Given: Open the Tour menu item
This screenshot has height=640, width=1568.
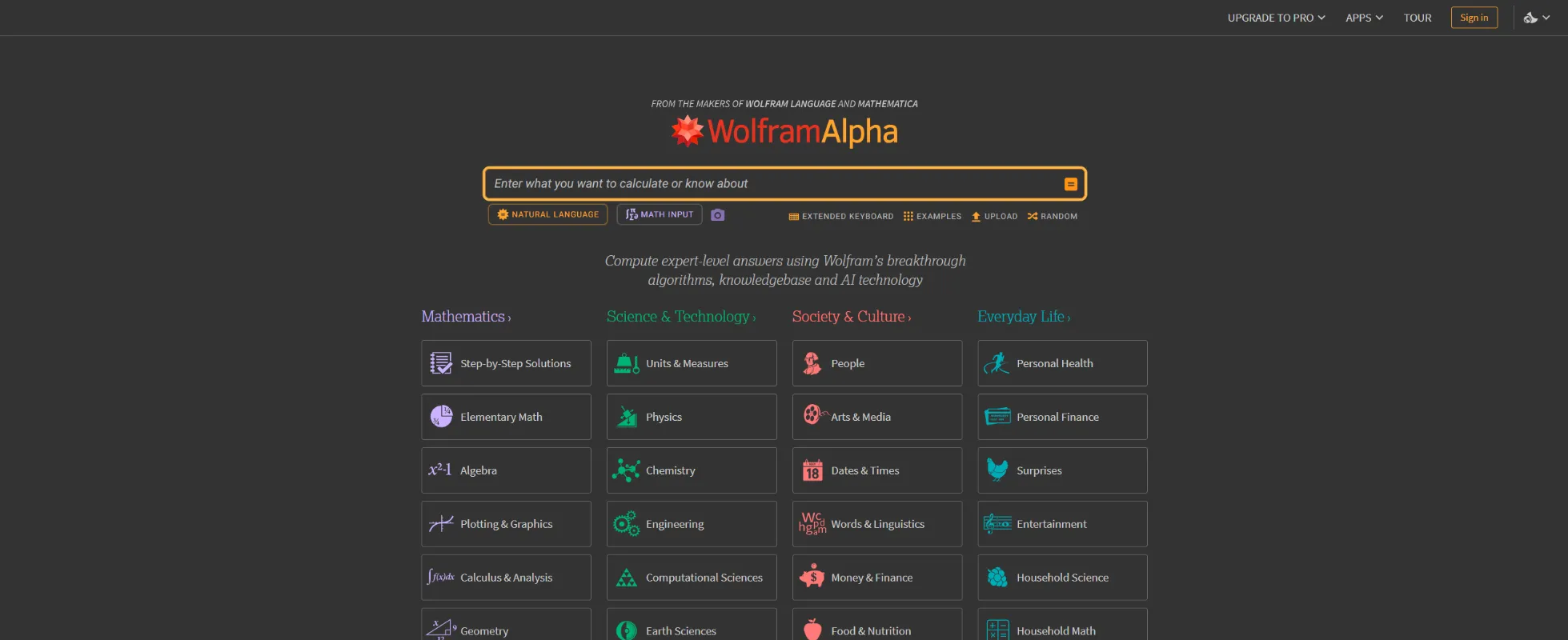Looking at the screenshot, I should click(x=1418, y=18).
